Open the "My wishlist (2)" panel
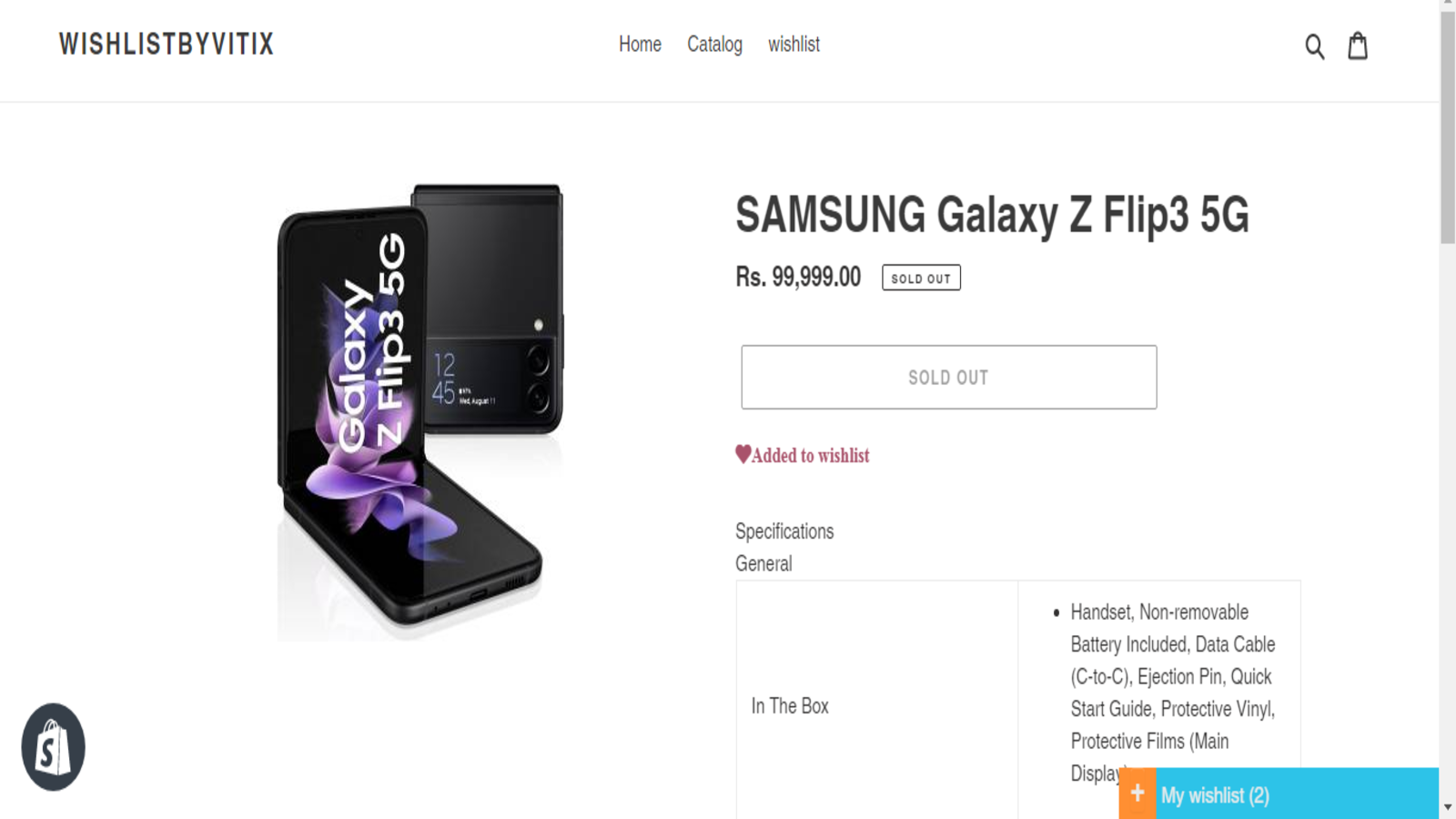This screenshot has width=1456, height=819. point(1215,795)
